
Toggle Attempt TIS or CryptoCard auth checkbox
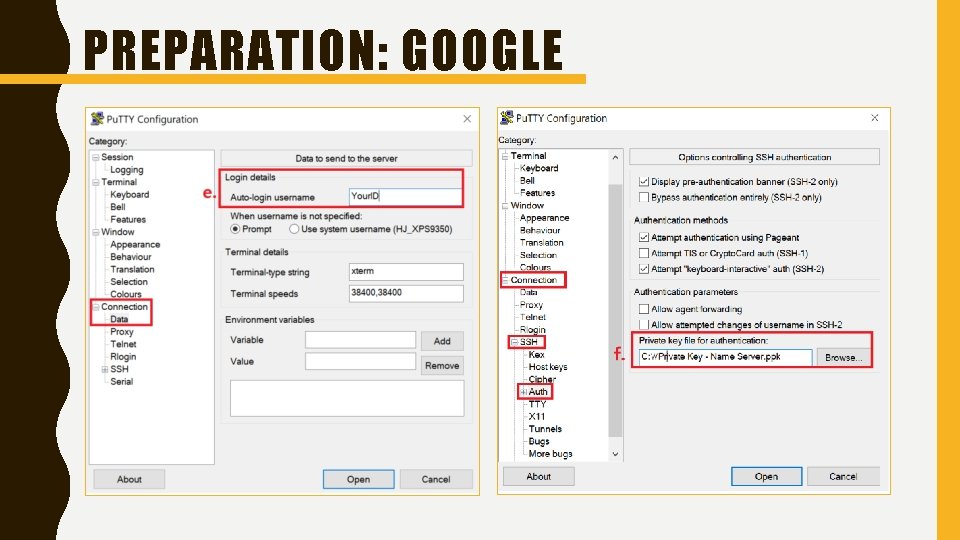643,253
